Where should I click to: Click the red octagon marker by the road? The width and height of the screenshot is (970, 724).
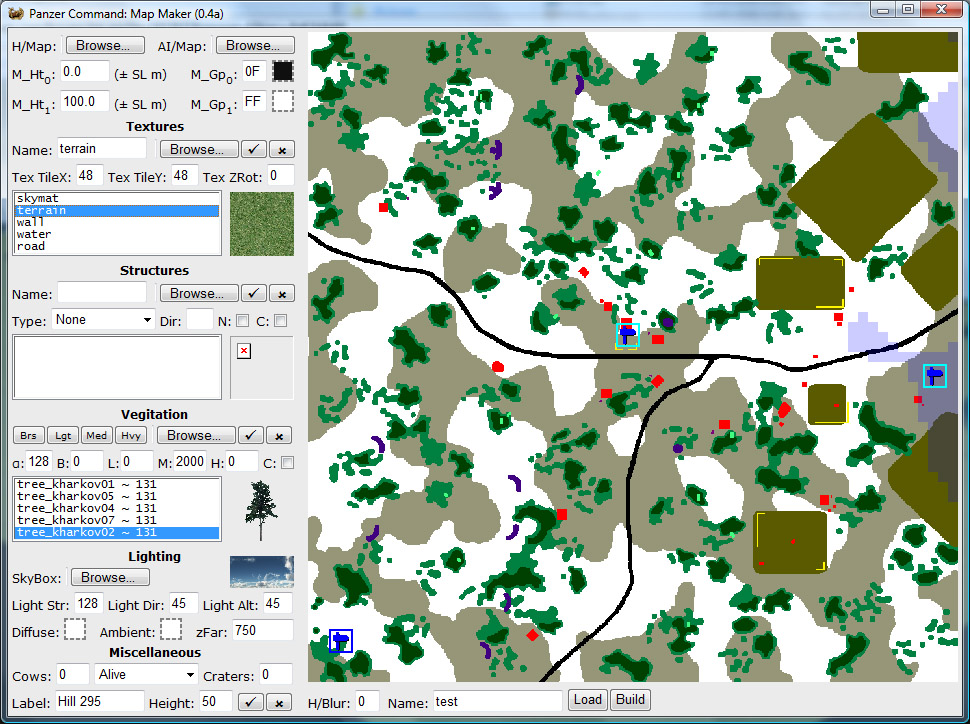click(497, 367)
